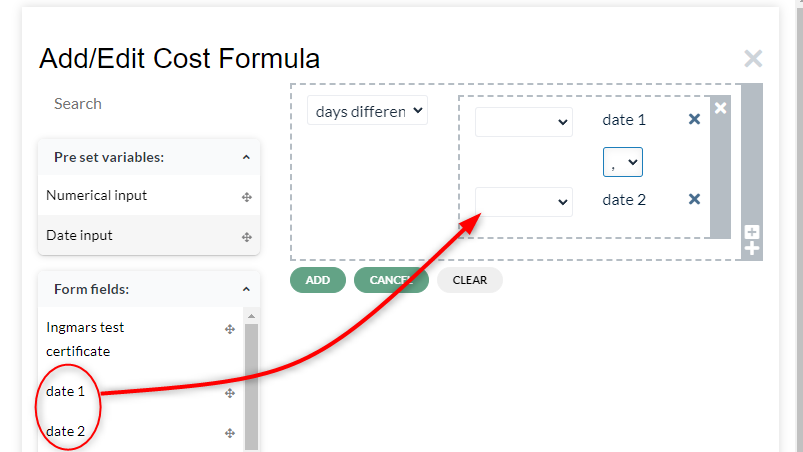This screenshot has height=452, width=803.
Task: Click the move icon next to date 2 field
Action: point(230,433)
